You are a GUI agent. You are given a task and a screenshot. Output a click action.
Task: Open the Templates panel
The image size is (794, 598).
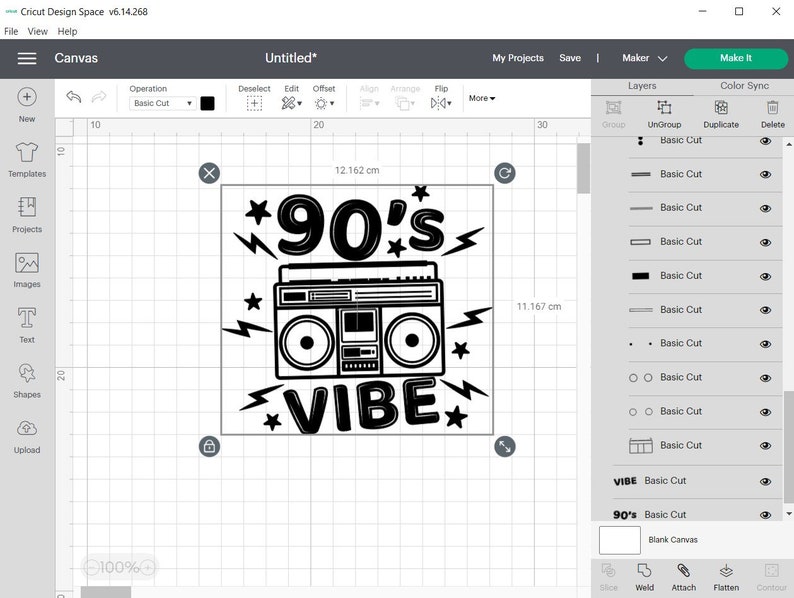point(27,160)
